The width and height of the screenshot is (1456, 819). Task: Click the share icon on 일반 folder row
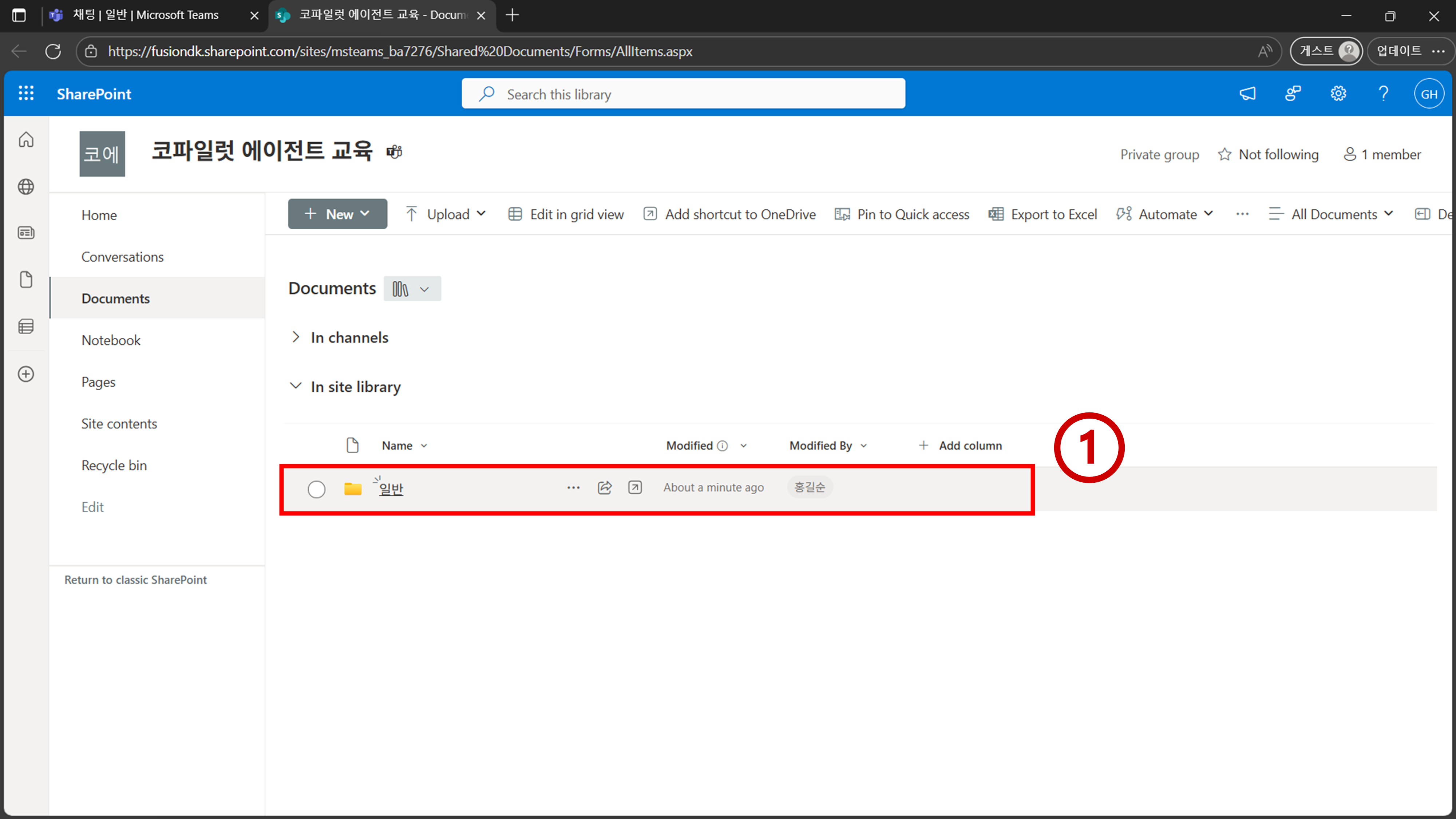[604, 487]
